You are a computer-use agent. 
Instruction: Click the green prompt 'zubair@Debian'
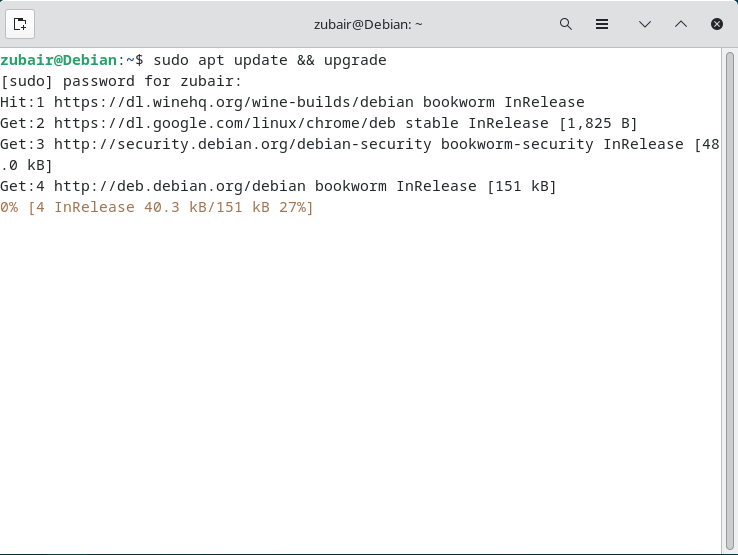(58, 60)
